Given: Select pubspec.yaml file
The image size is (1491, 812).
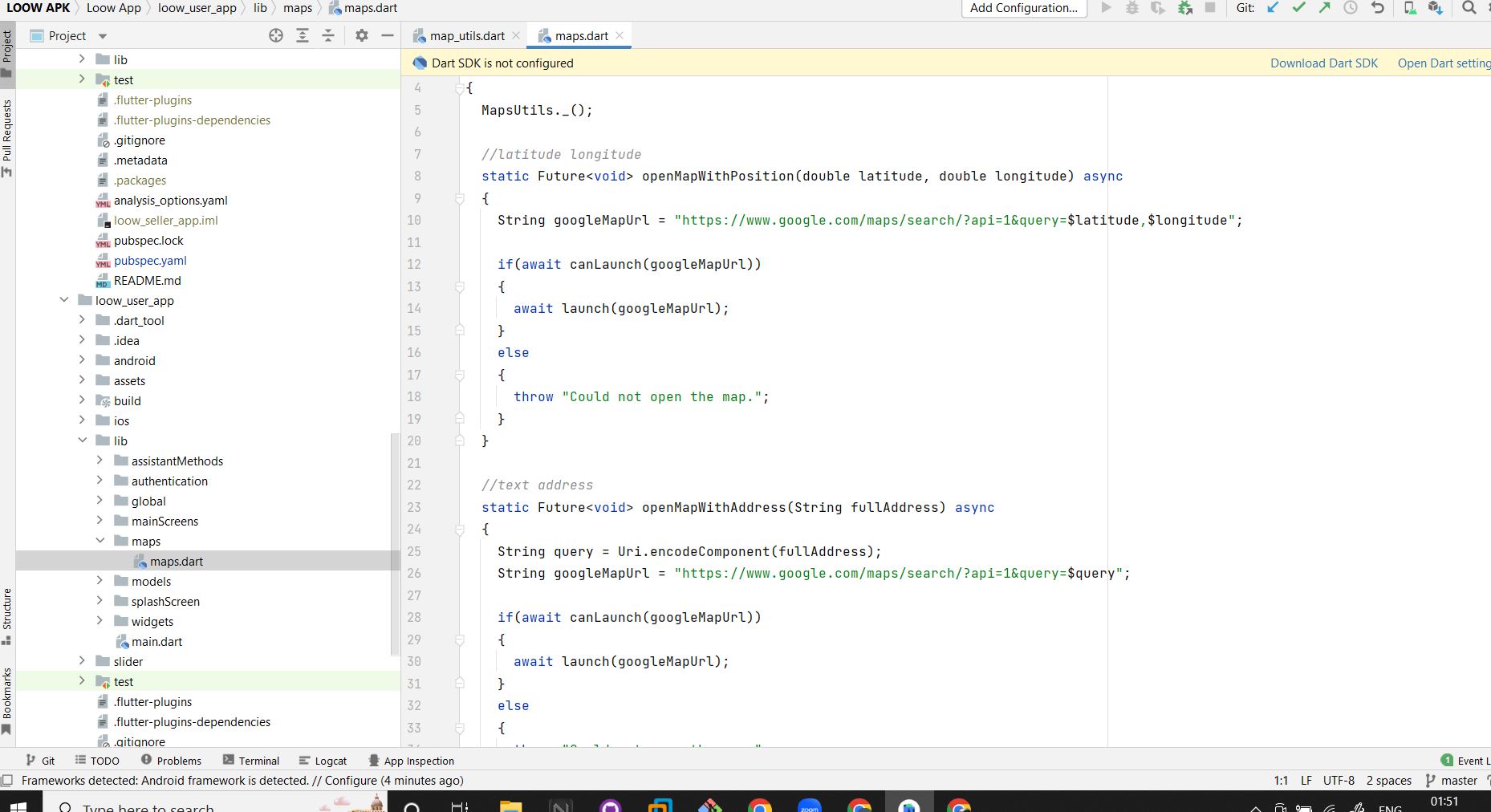Looking at the screenshot, I should point(150,260).
